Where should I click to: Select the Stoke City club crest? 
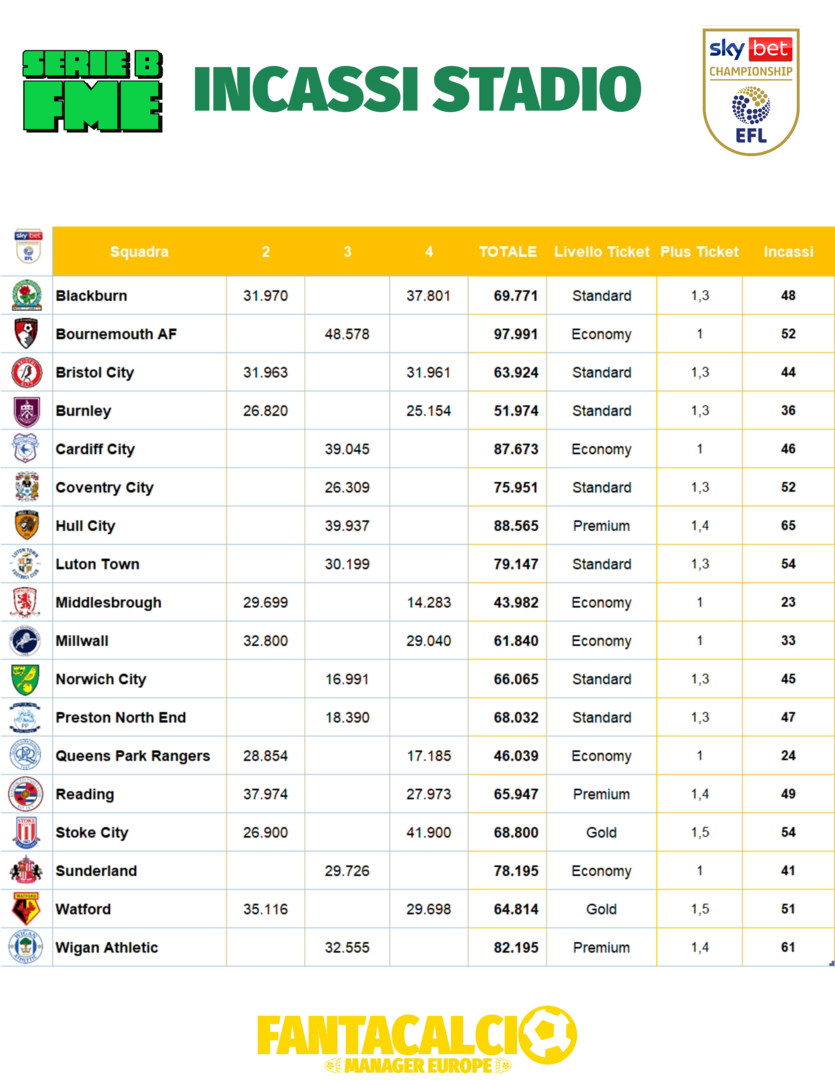pos(26,832)
